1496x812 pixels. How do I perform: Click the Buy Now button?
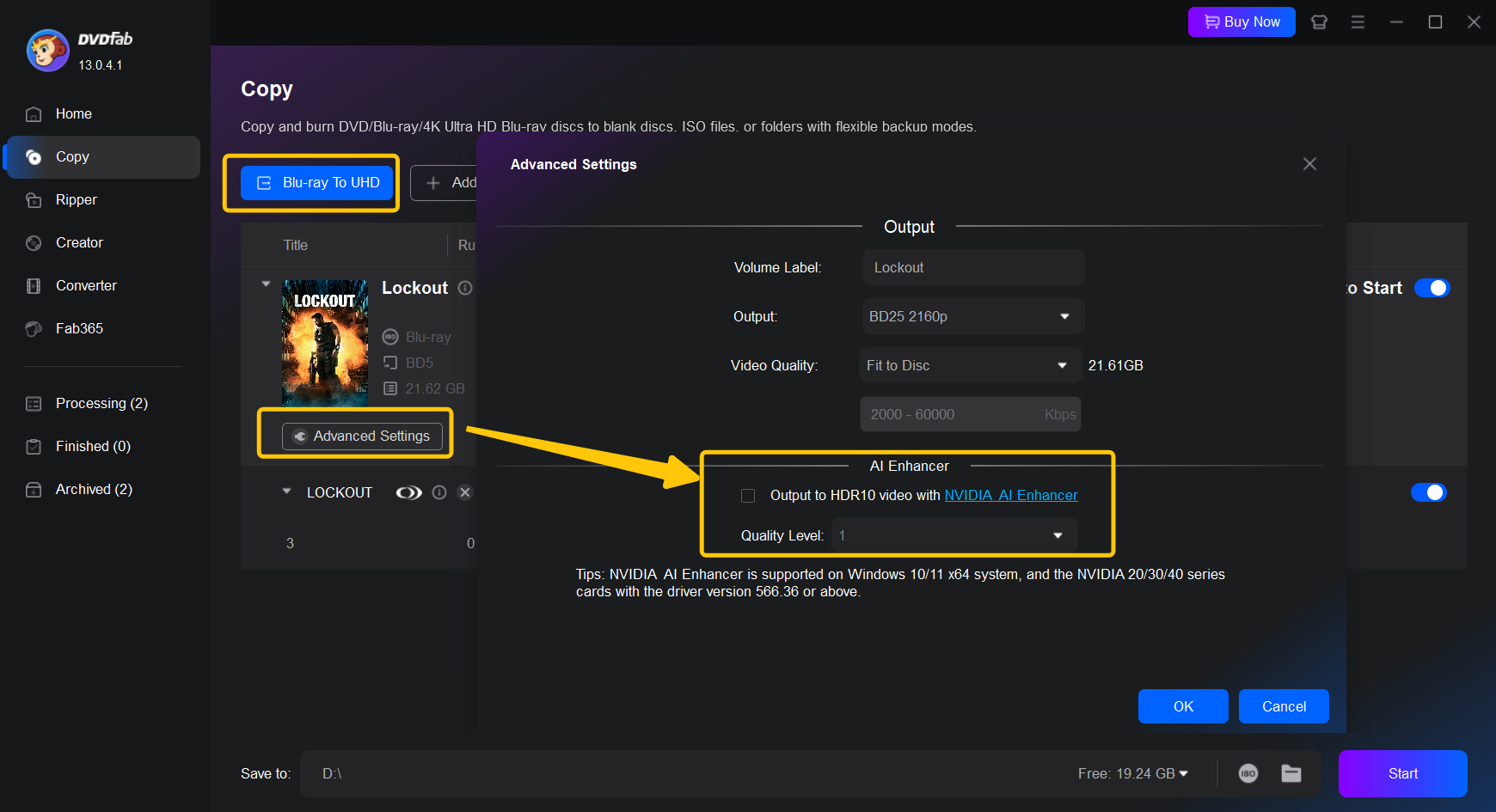(1242, 22)
